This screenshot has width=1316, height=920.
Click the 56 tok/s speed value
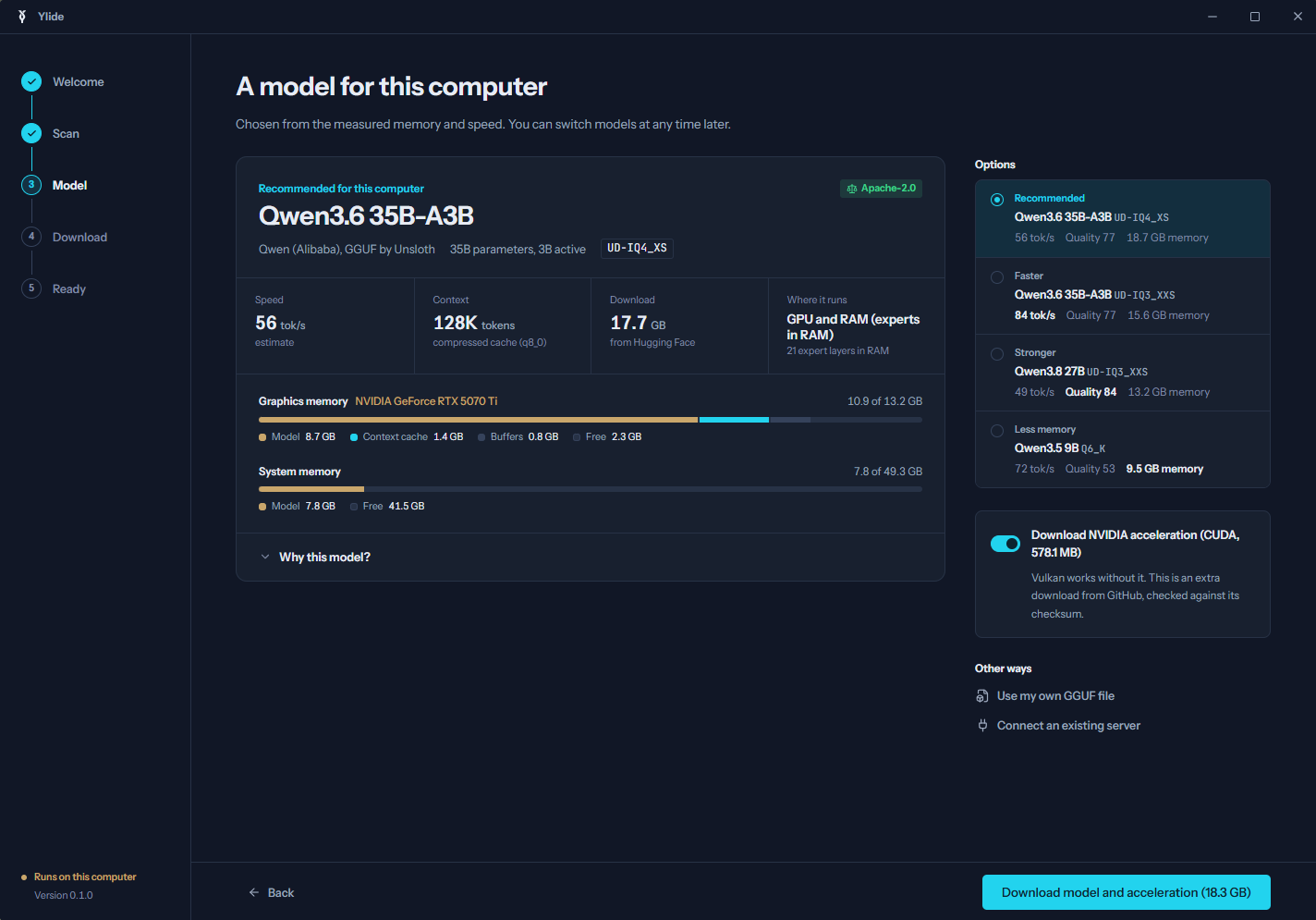280,323
